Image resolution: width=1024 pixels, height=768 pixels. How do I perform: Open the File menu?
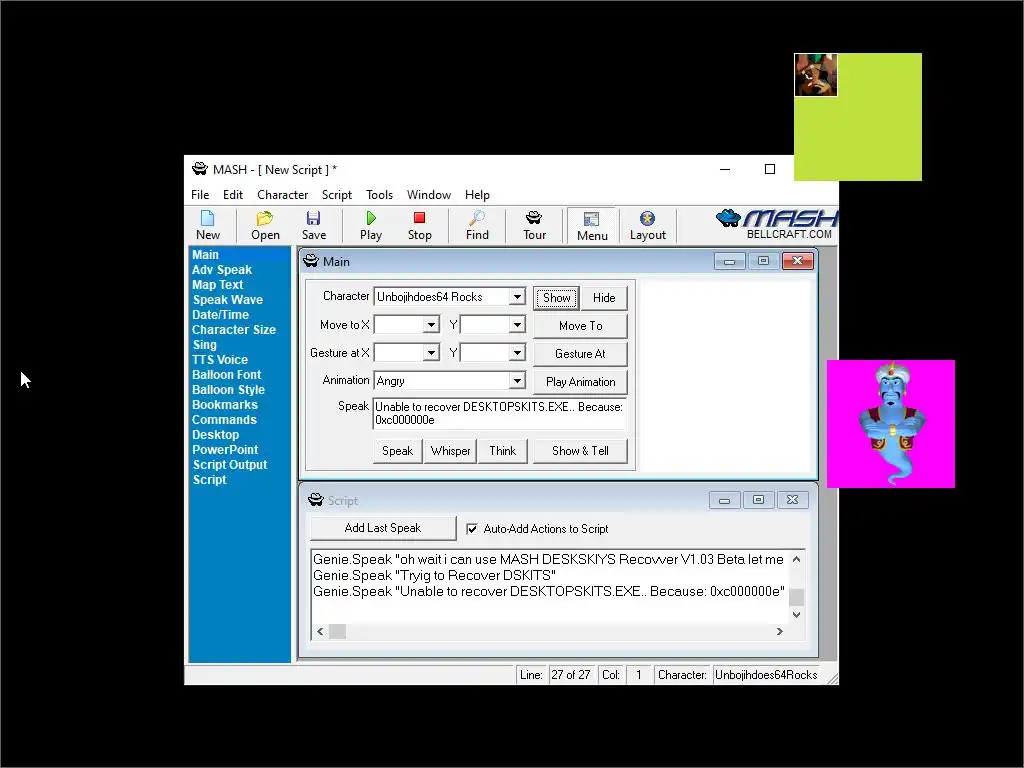click(x=200, y=195)
